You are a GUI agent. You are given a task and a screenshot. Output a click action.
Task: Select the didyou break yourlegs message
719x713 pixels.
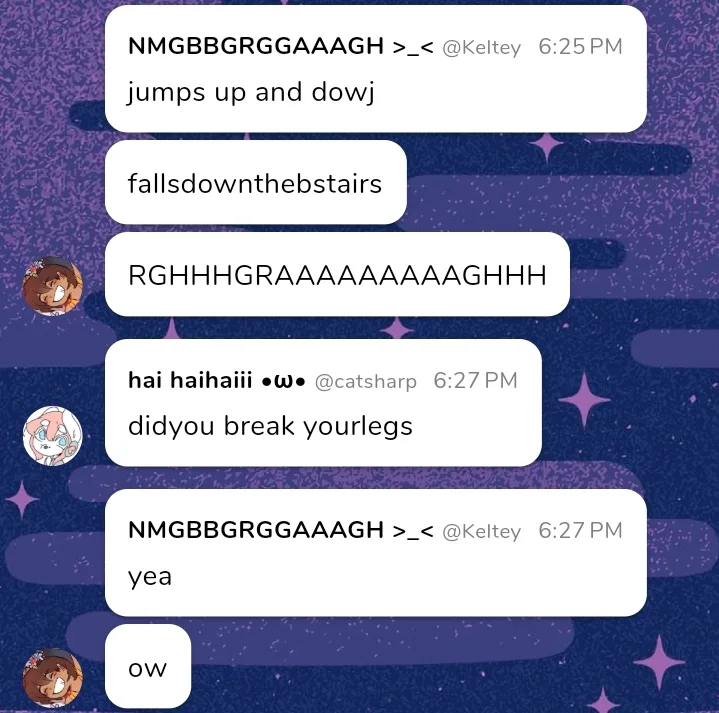270,426
